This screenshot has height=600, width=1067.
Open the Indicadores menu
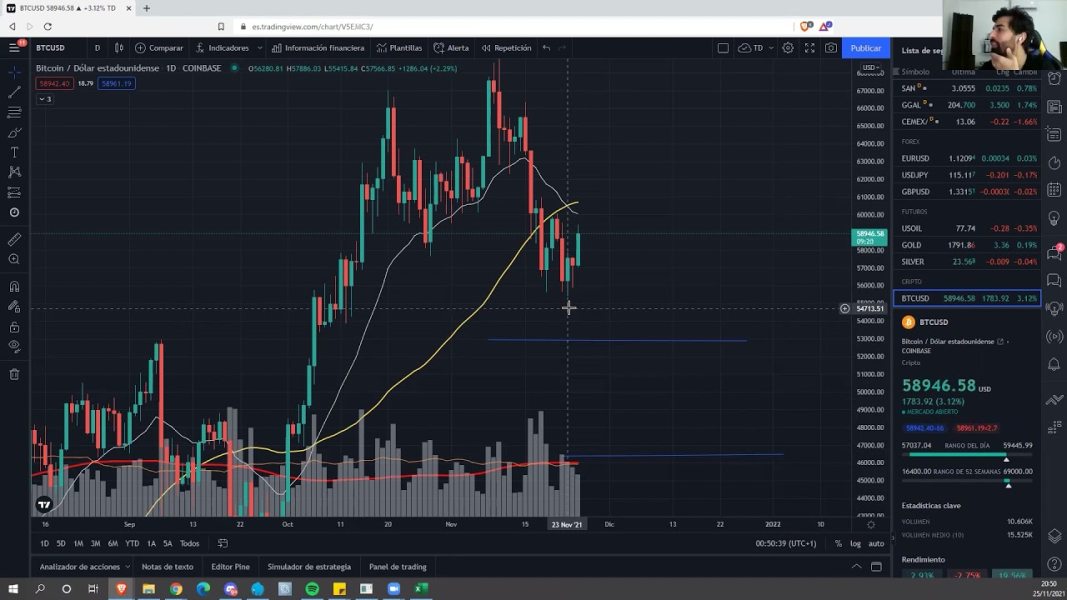coord(222,48)
